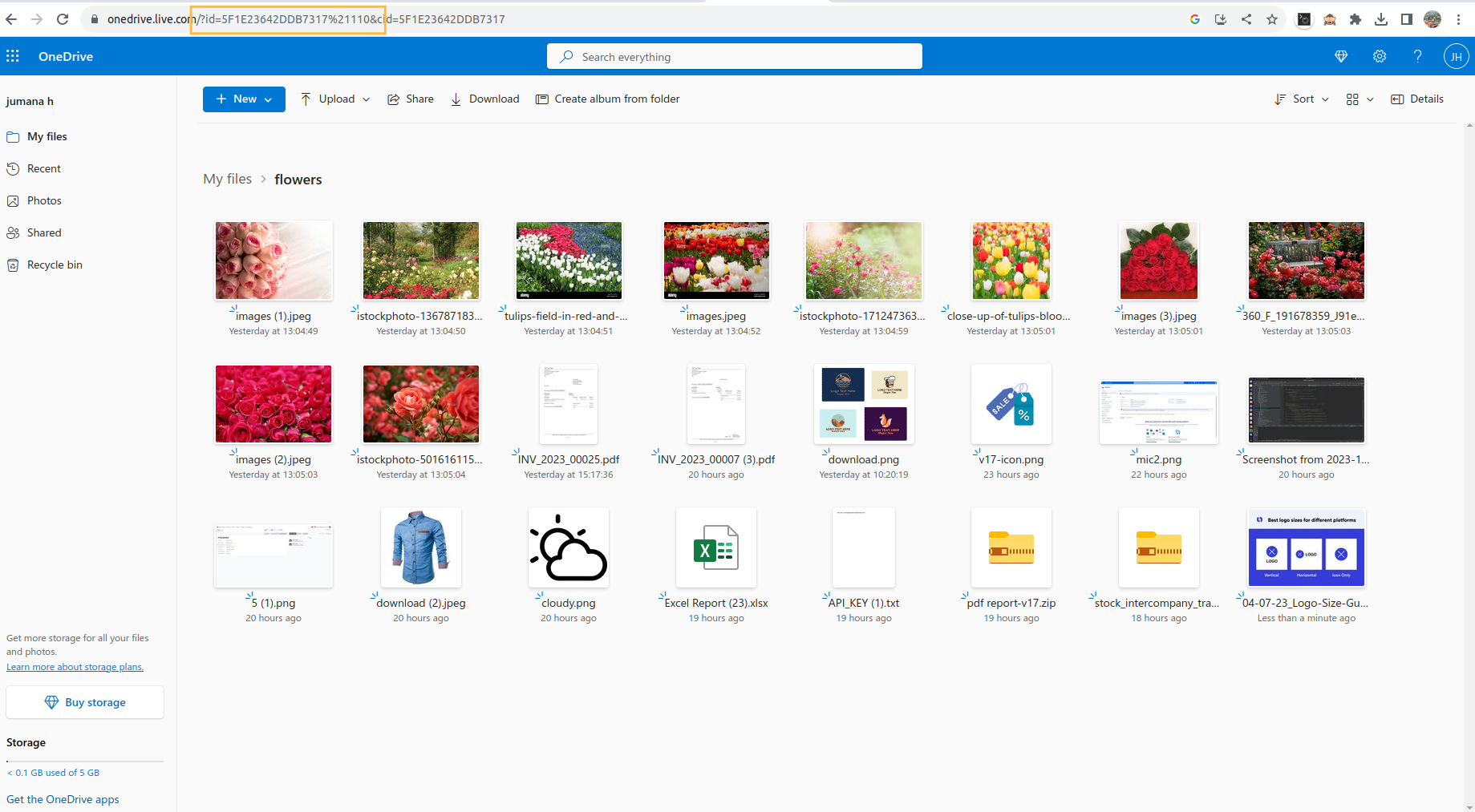Click the Buy storage button
Viewport: 1475px width, 812px height.
coord(85,703)
